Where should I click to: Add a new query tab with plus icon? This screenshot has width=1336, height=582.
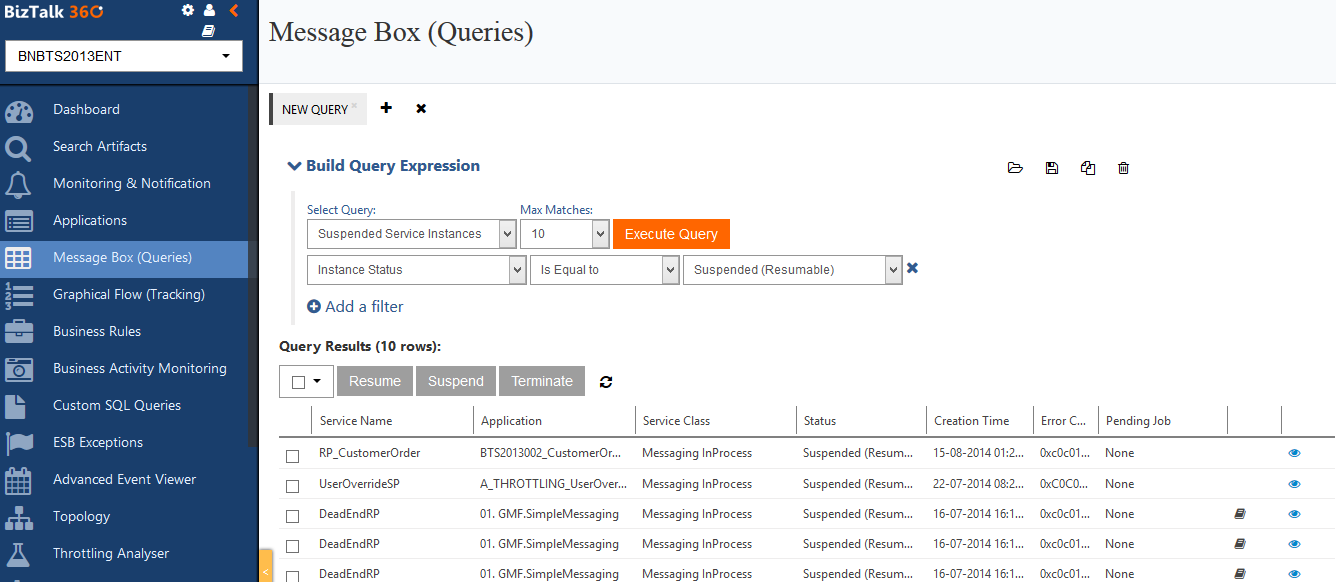[x=387, y=108]
